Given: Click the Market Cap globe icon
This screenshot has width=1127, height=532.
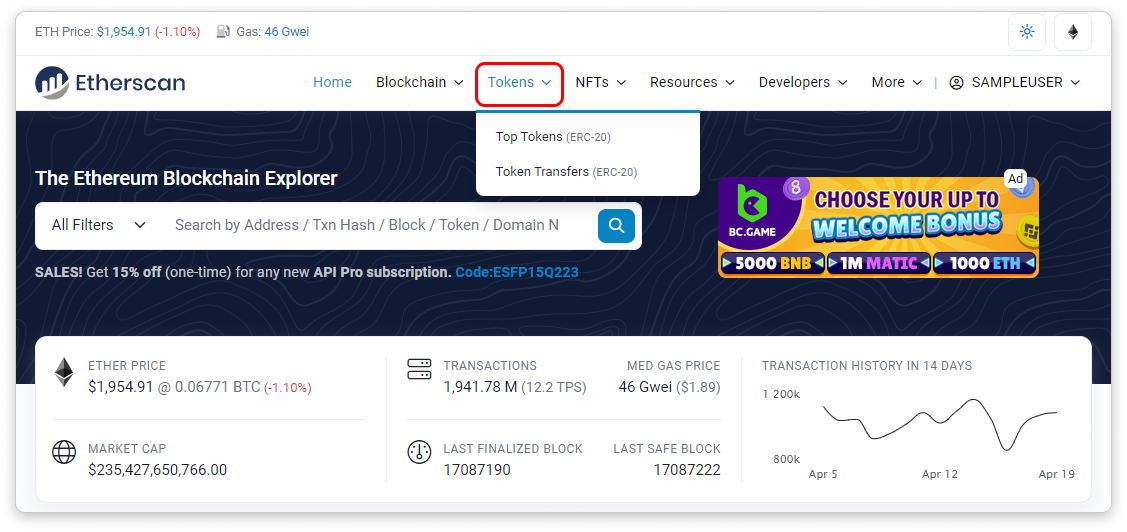Looking at the screenshot, I should [x=64, y=452].
